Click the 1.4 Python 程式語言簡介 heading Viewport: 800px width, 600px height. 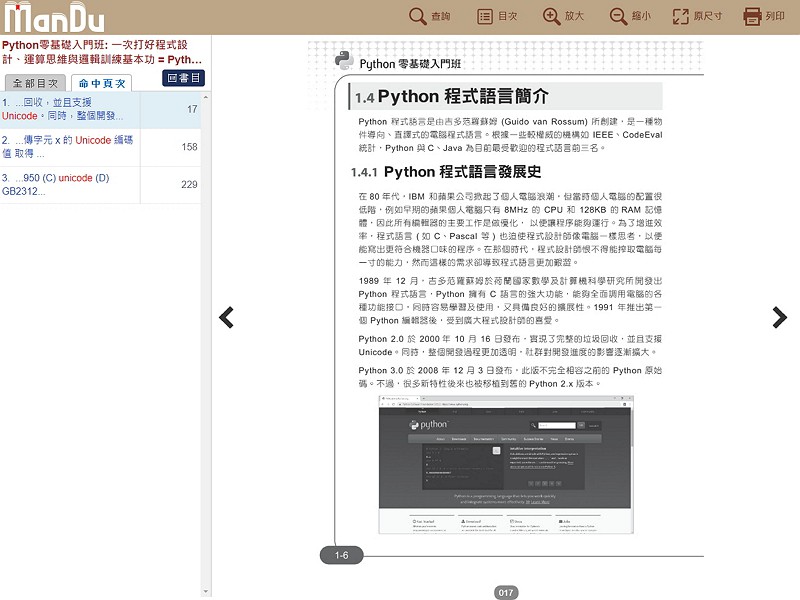point(451,97)
